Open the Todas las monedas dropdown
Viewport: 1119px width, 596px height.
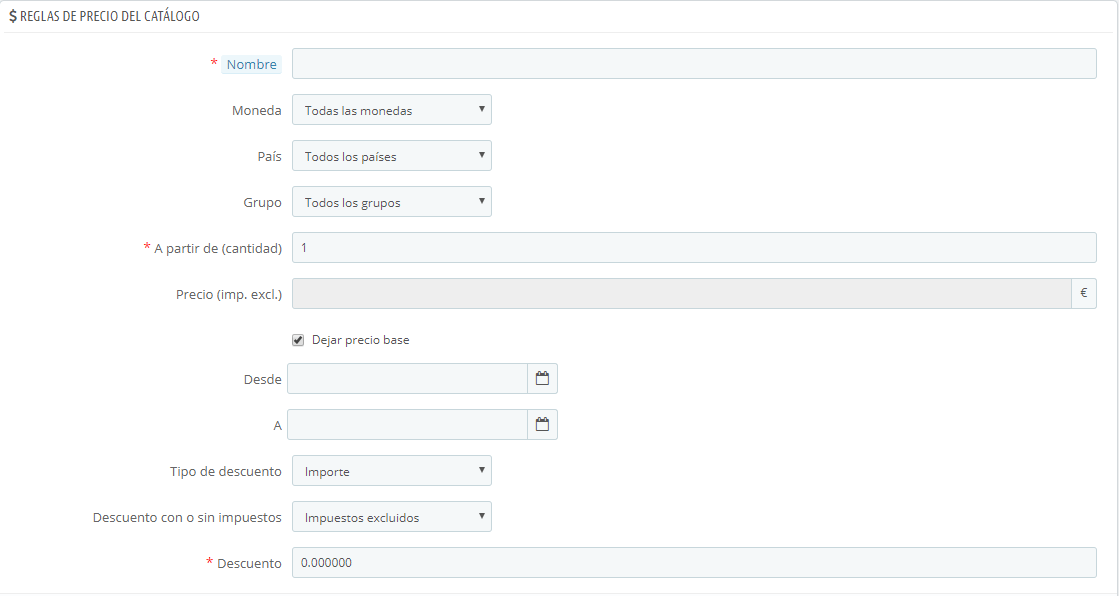point(391,109)
